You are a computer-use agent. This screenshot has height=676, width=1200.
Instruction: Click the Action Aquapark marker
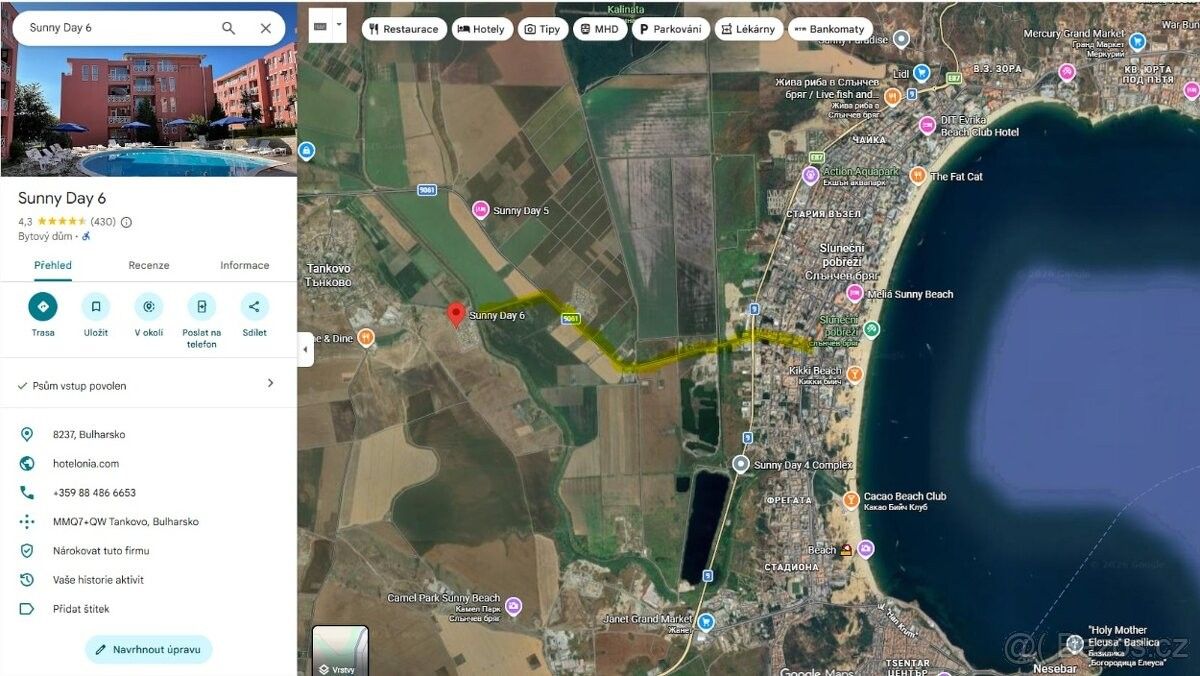[x=811, y=175]
